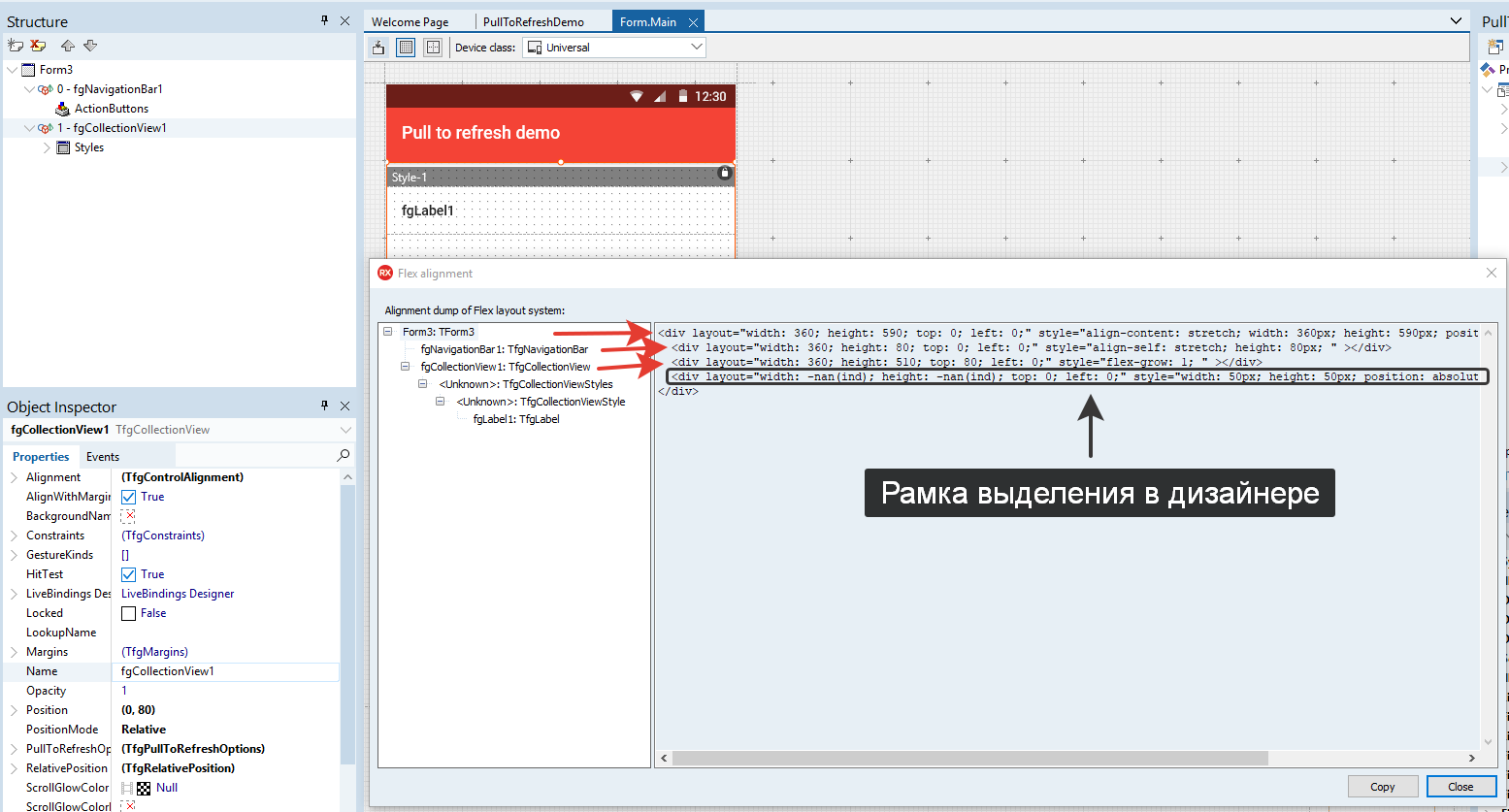Viewport: 1509px width, 812px height.
Task: Open the fgCollectionView1 component selector dropdown
Action: [x=345, y=430]
